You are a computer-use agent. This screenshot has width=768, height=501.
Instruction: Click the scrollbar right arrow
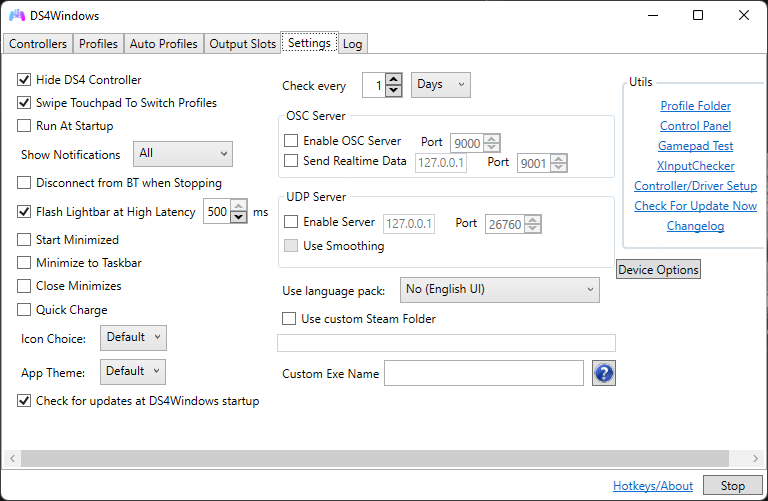point(755,458)
